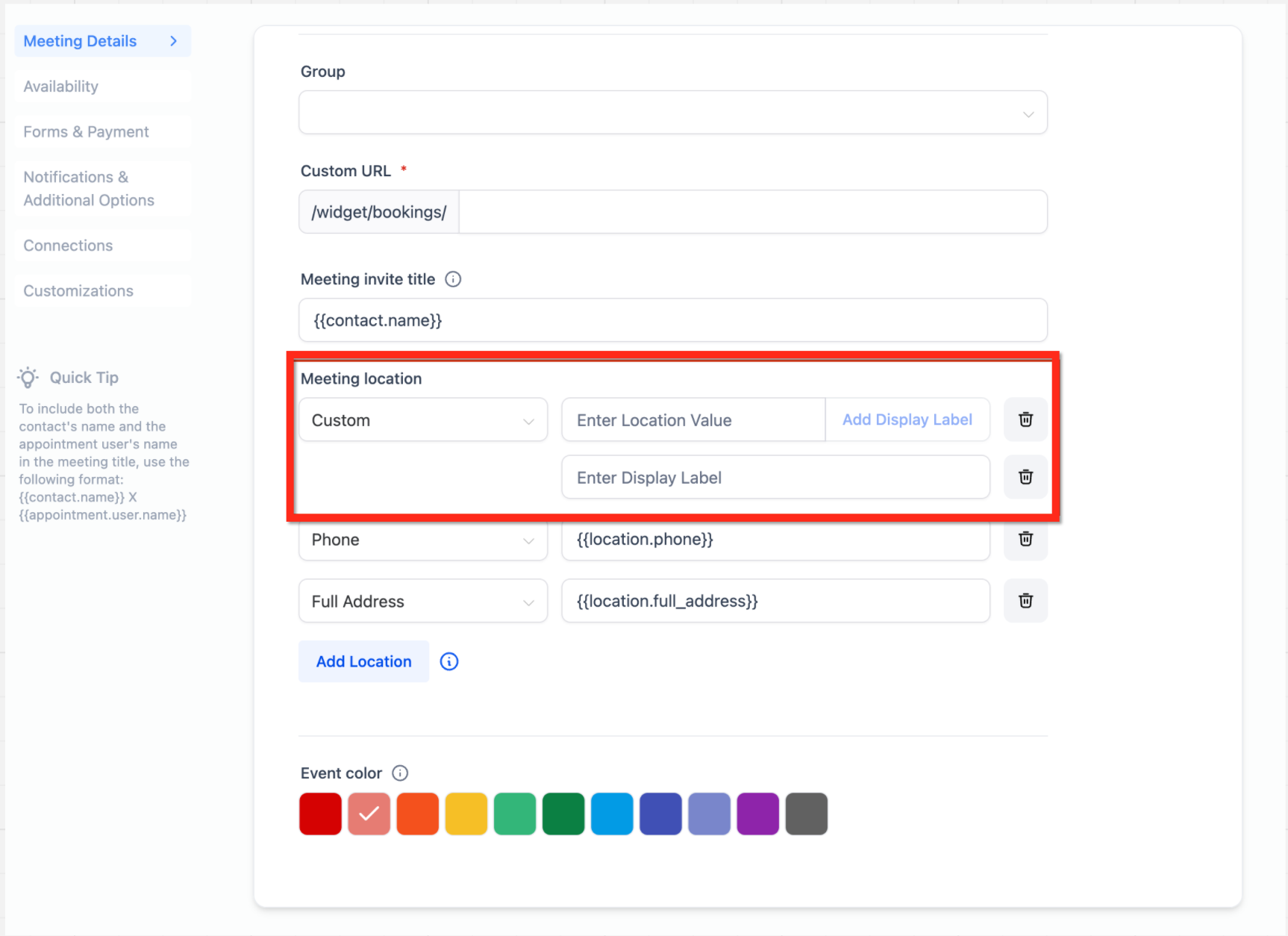This screenshot has height=936, width=1288.
Task: Open Notifications & Additional Options section
Action: [x=103, y=189]
